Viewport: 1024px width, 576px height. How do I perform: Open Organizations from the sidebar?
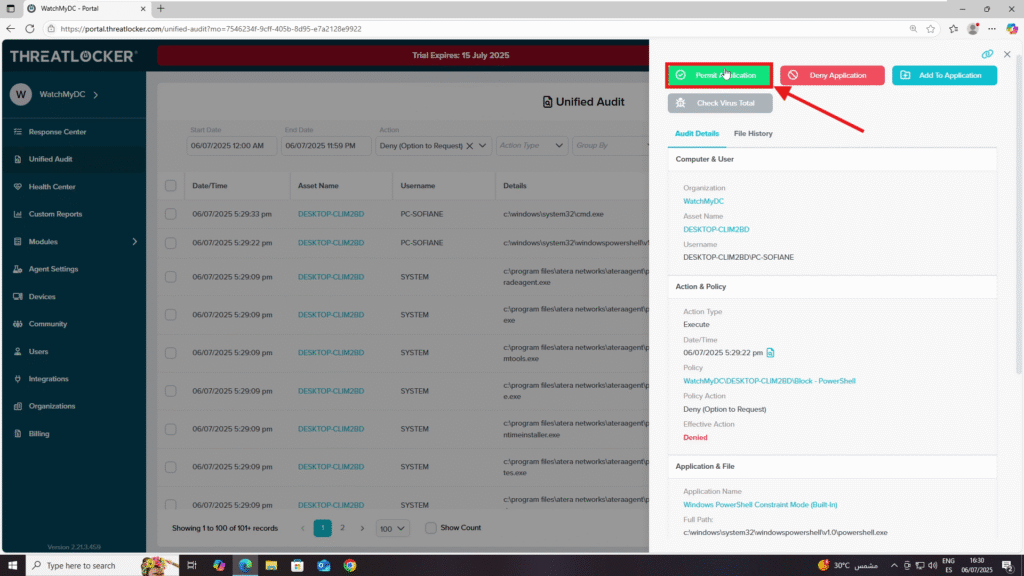52,406
